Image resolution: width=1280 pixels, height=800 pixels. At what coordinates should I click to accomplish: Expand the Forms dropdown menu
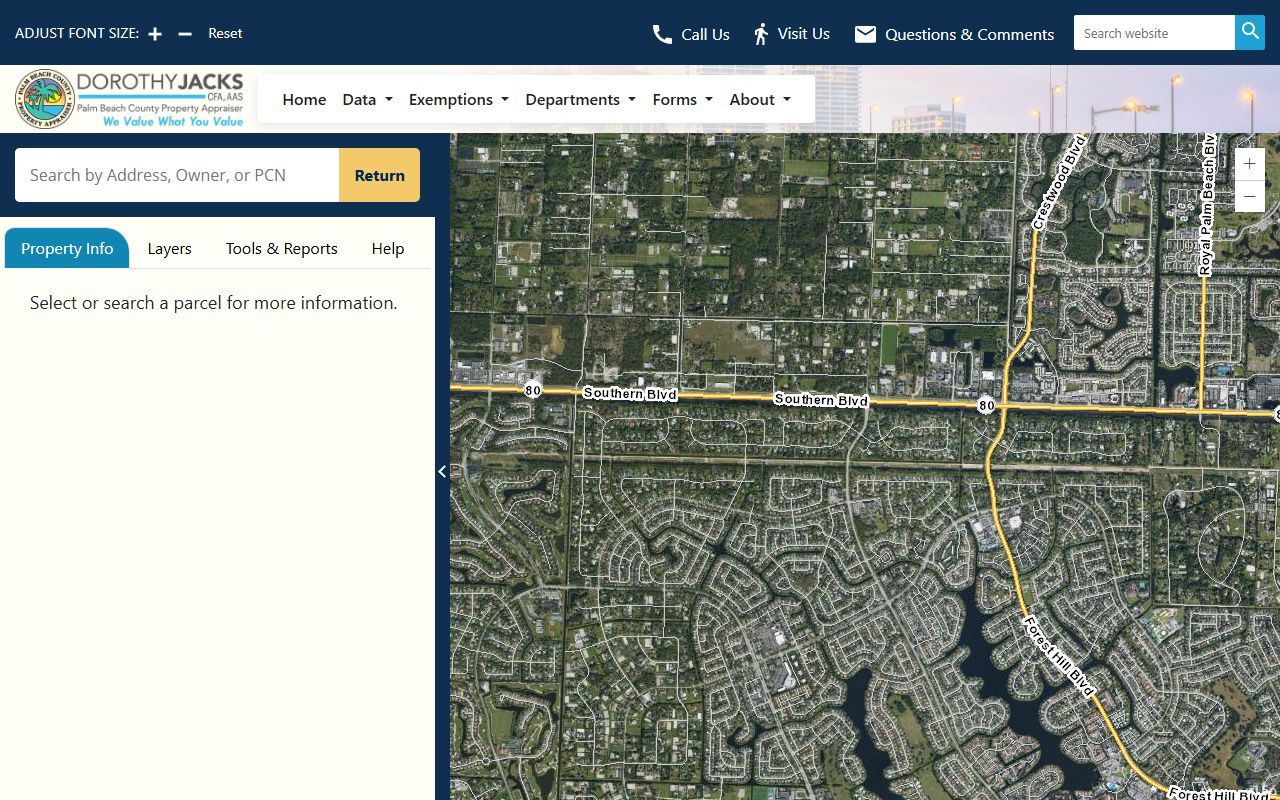click(682, 99)
